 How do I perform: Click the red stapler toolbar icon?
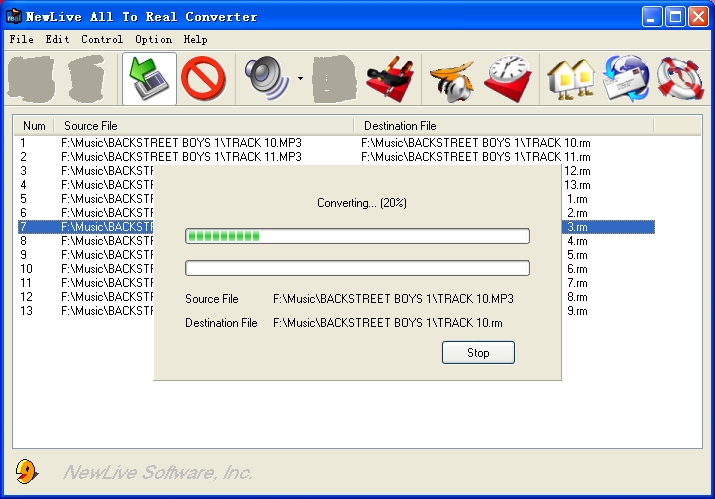(x=390, y=79)
